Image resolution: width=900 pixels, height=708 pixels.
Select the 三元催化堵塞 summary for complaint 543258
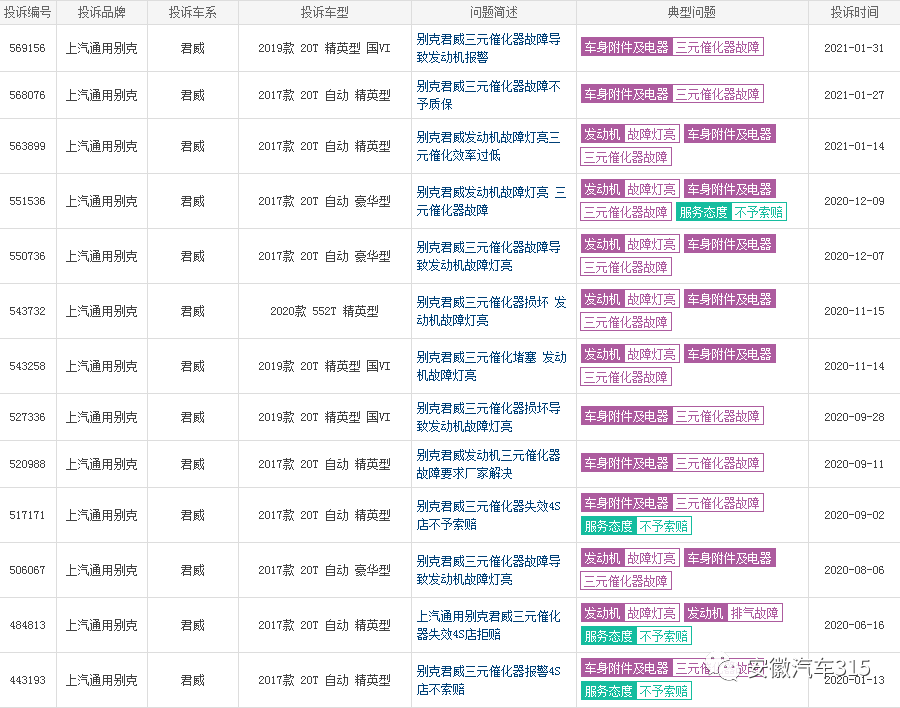coord(492,365)
